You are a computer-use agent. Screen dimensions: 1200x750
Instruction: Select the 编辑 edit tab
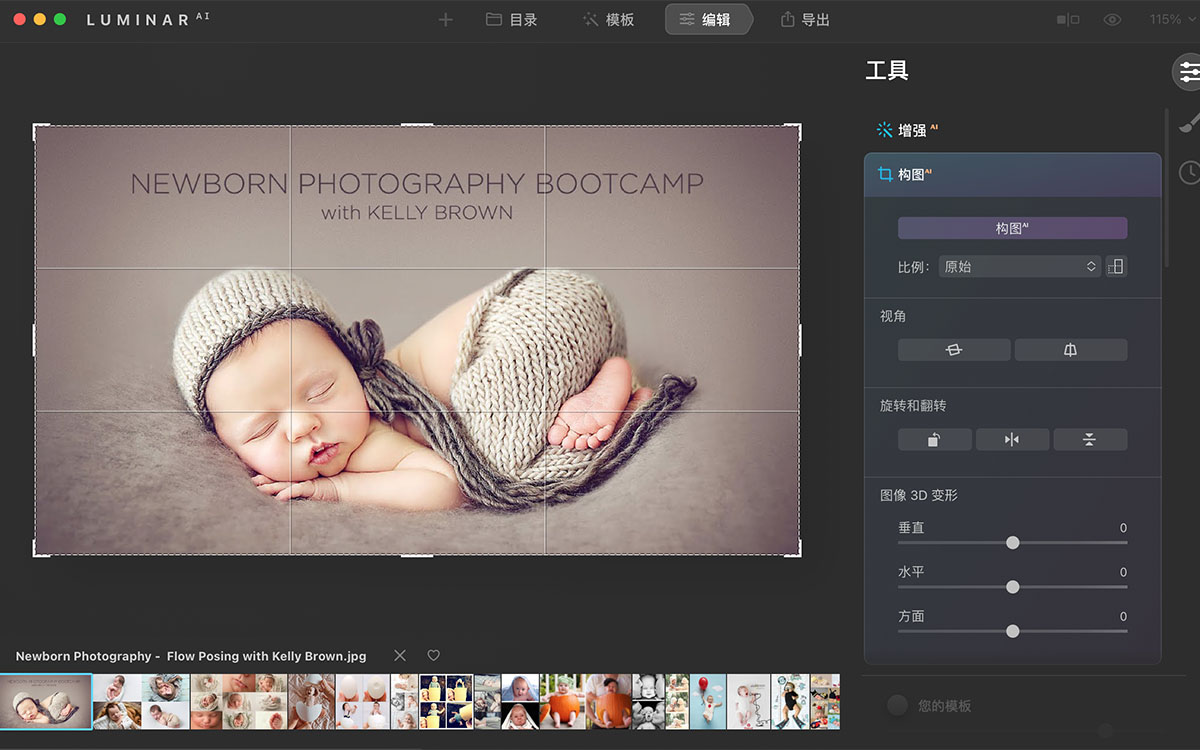click(x=708, y=20)
